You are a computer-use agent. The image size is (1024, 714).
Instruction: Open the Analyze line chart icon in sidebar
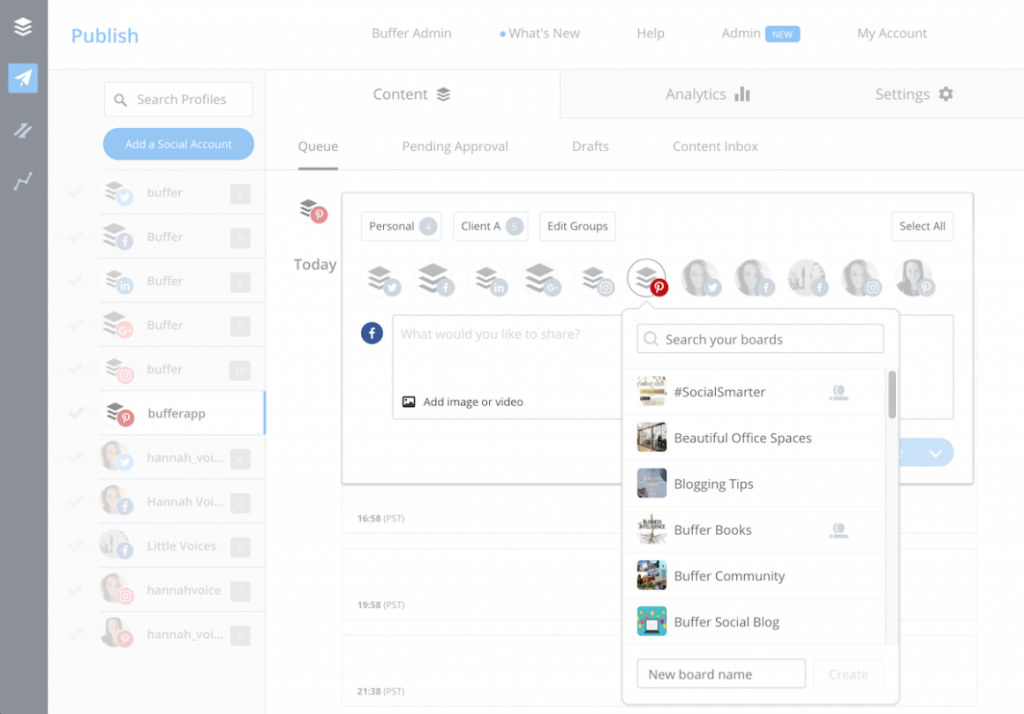tap(23, 181)
